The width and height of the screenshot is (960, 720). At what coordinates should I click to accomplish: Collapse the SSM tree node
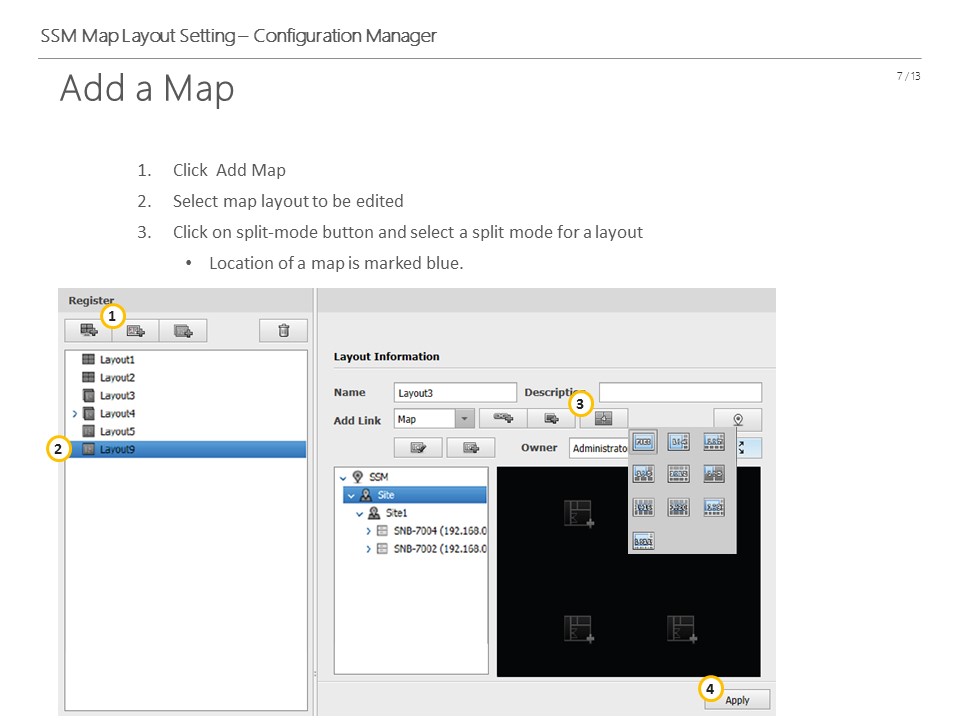click(x=343, y=478)
